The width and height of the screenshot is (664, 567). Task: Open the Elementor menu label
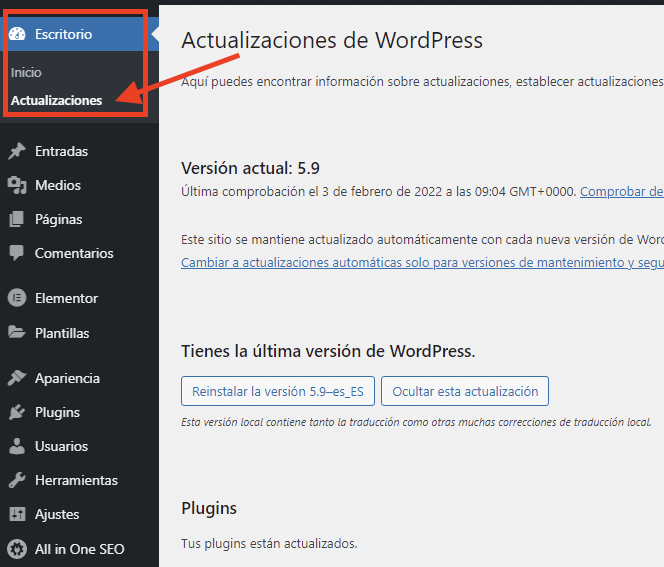(66, 298)
